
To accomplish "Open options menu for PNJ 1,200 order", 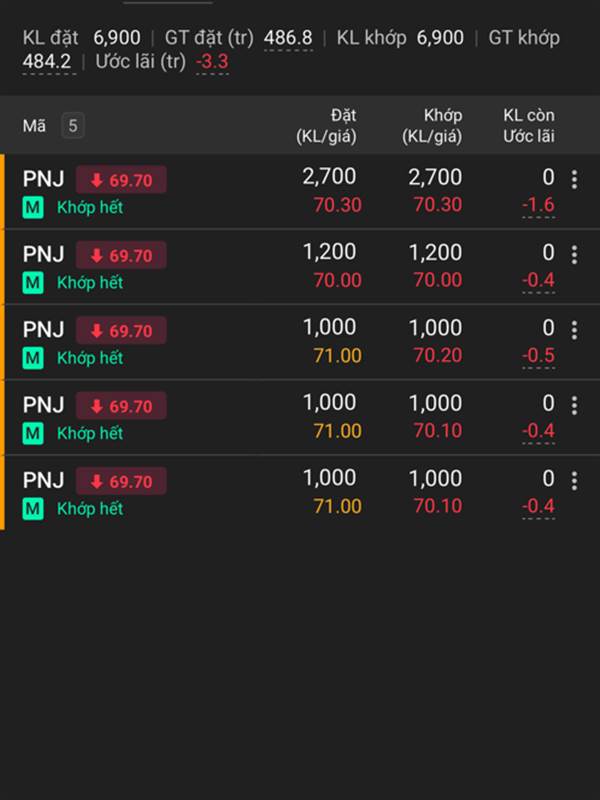I will tap(574, 255).
